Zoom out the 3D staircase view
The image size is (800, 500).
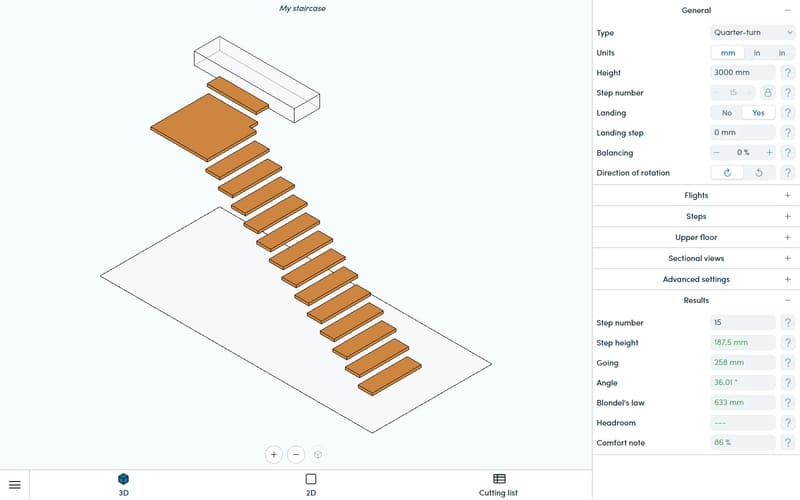point(296,454)
